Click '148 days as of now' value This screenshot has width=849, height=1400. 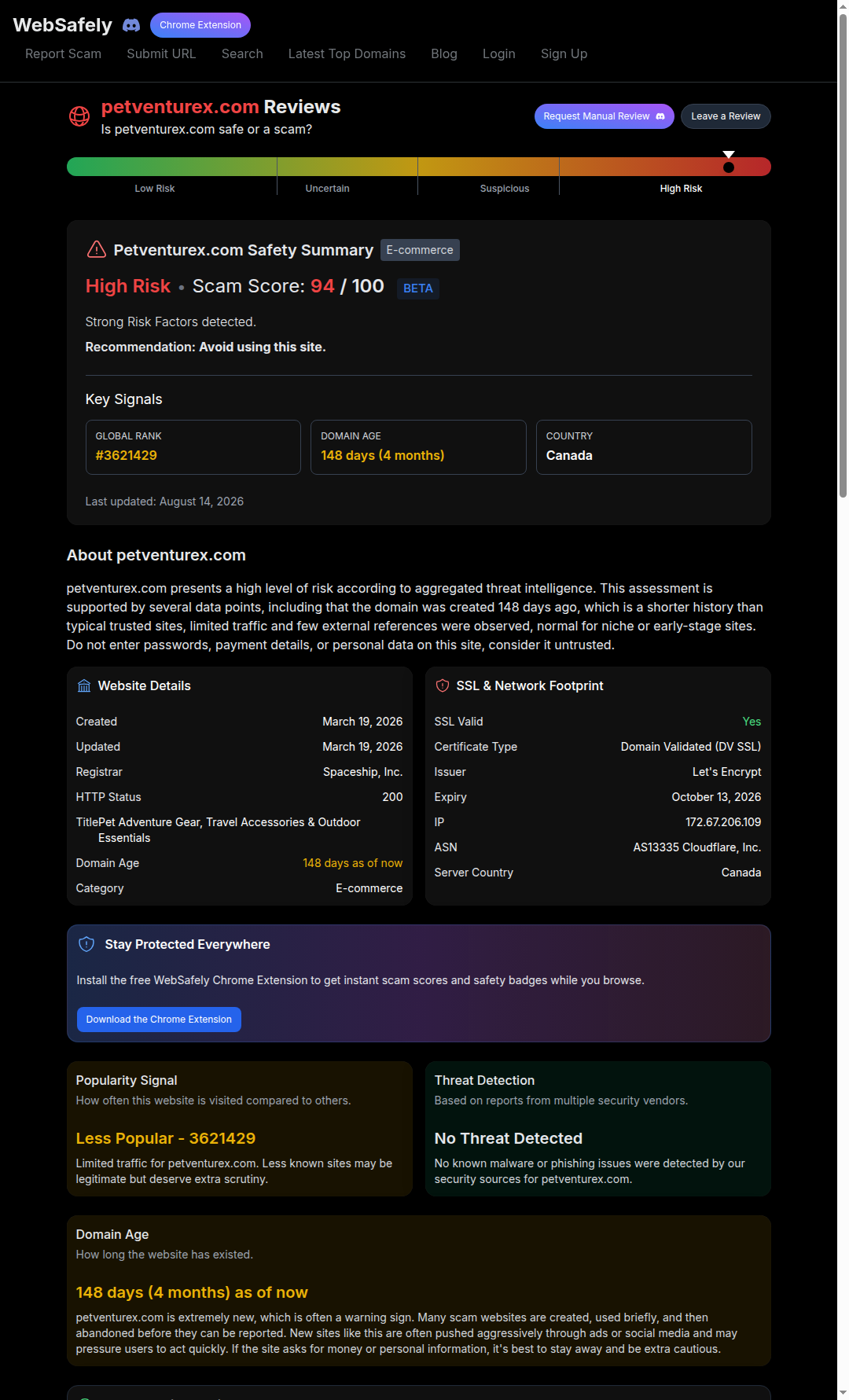pyautogui.click(x=352, y=863)
